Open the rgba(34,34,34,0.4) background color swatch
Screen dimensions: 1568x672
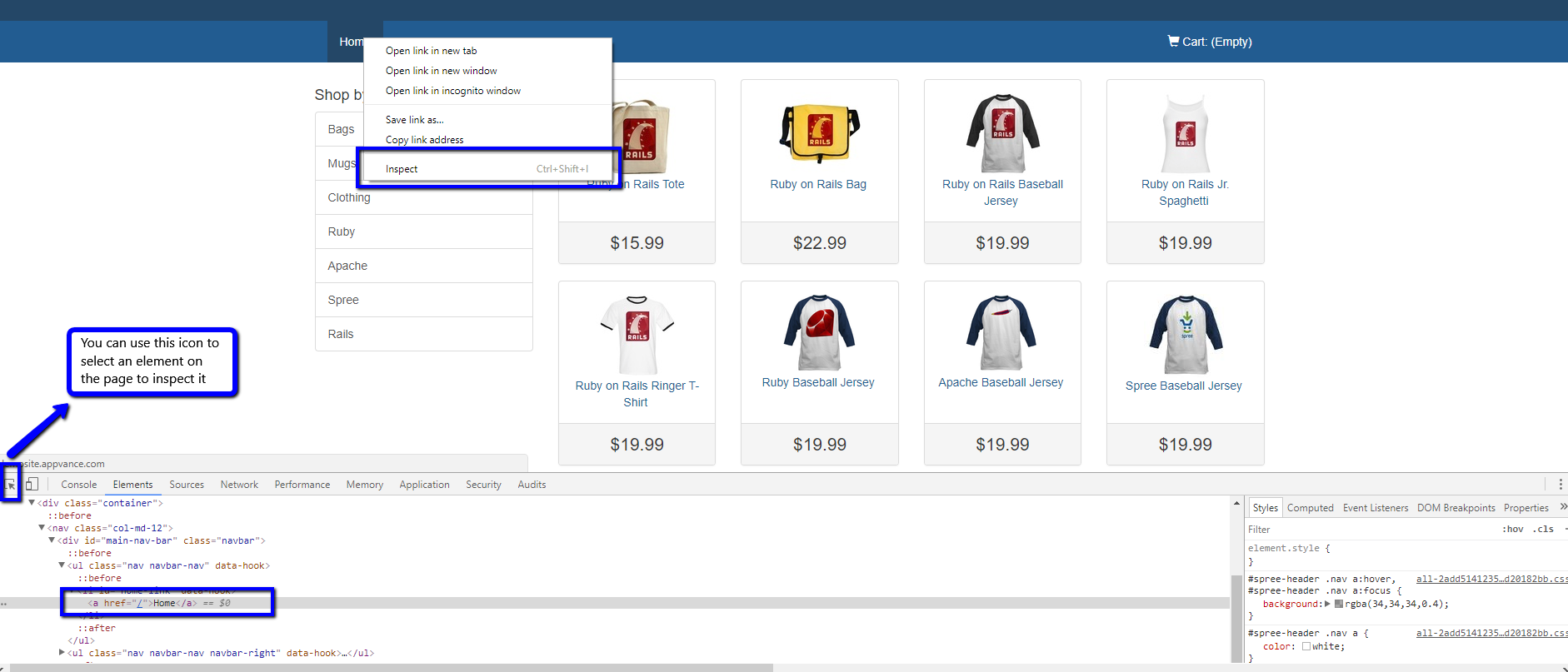point(1339,604)
